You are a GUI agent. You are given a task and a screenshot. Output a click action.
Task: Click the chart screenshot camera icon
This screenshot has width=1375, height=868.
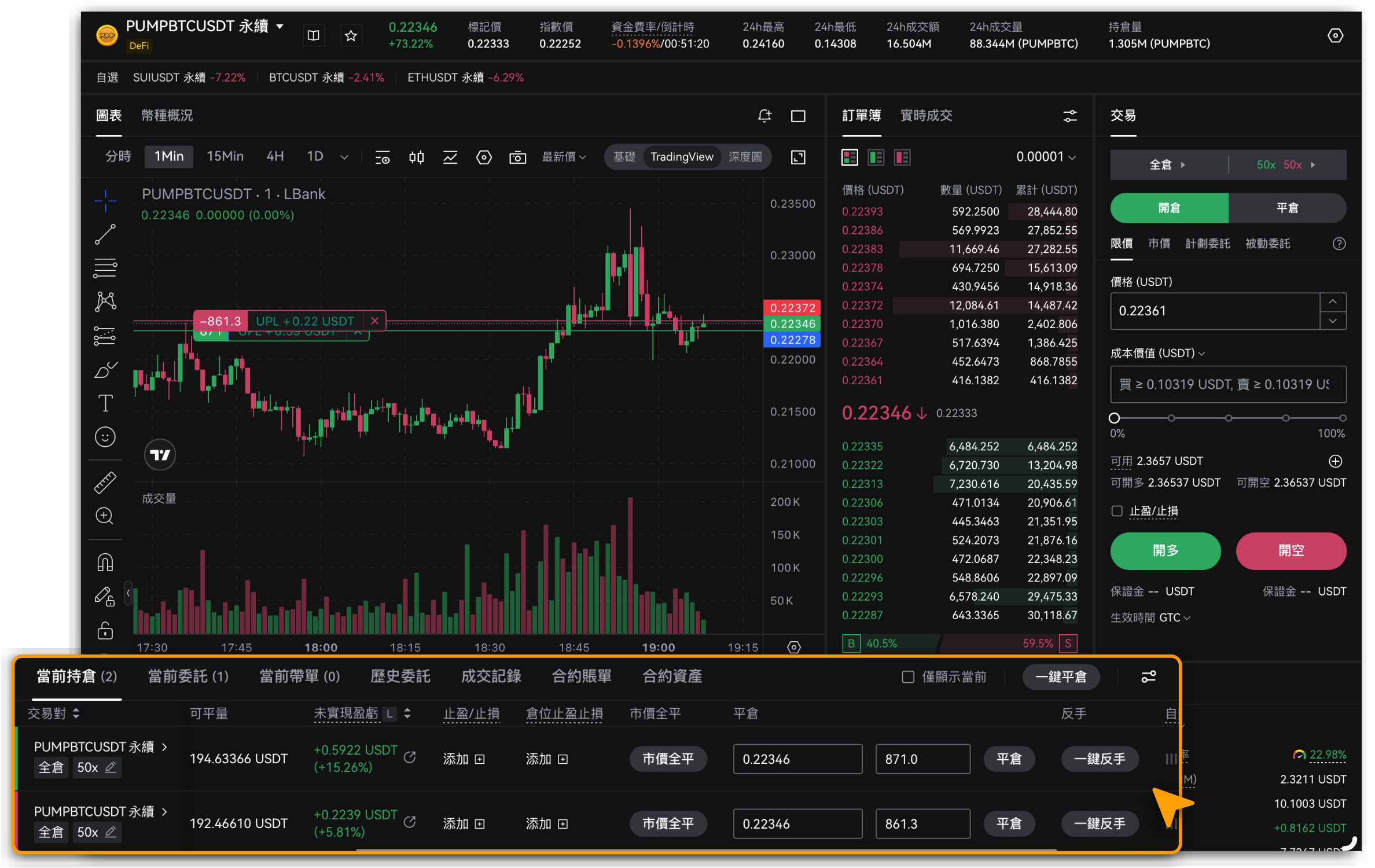[x=517, y=157]
